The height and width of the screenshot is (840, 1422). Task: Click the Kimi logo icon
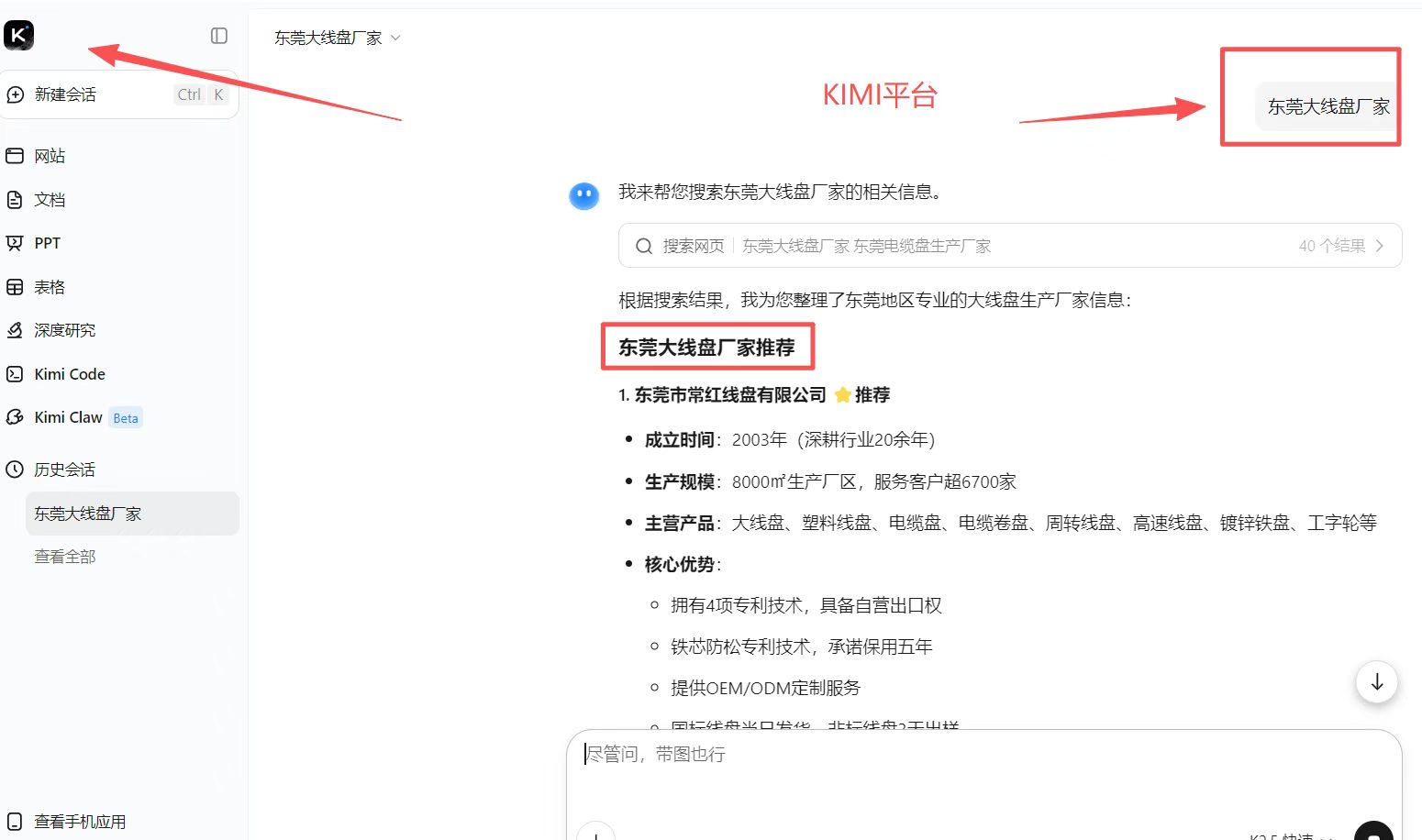coord(18,36)
